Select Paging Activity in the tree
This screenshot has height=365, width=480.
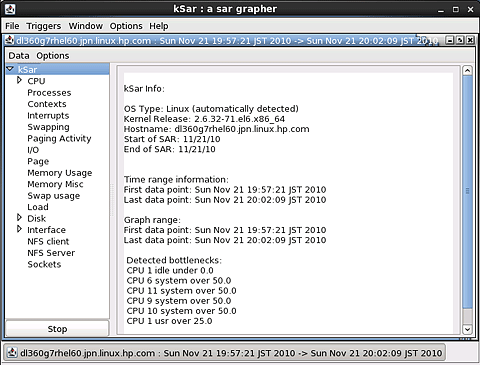tap(59, 139)
